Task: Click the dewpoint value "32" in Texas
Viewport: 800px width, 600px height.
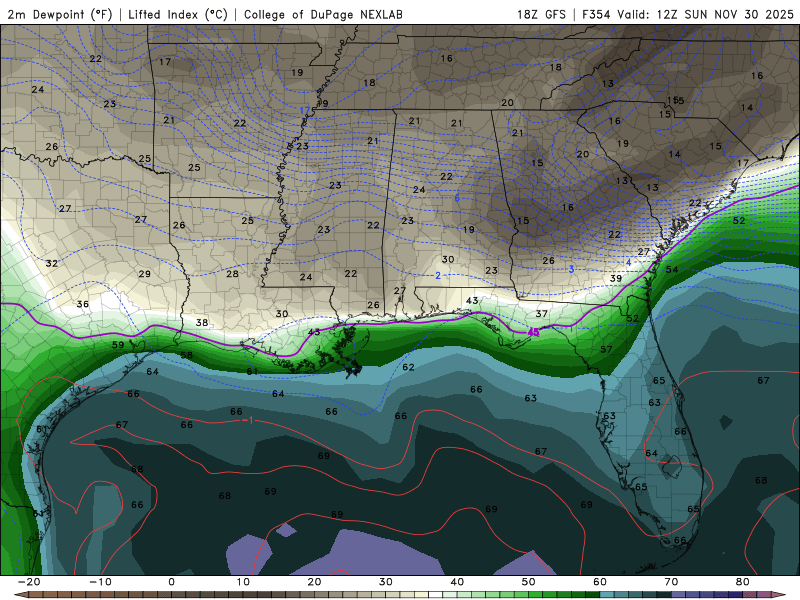Action: coord(52,264)
